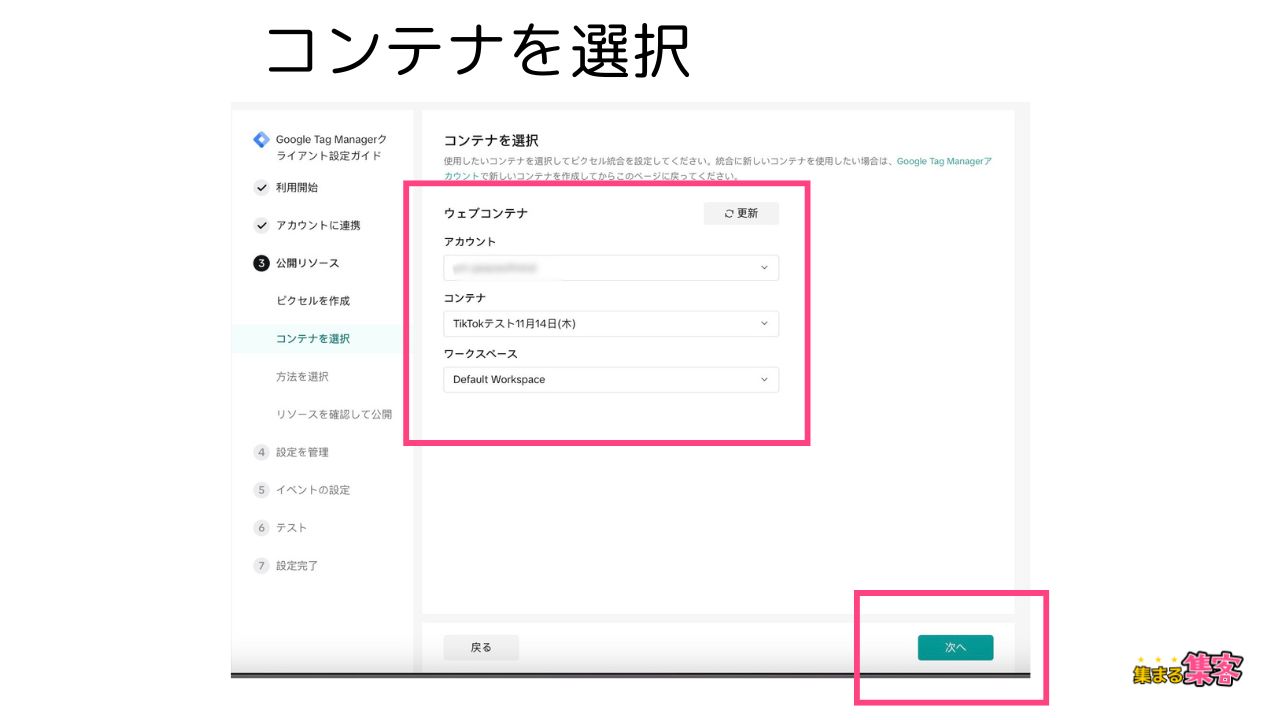Image resolution: width=1280 pixels, height=720 pixels.
Task: Select 方法を選択 sidebar item
Action: 302,377
